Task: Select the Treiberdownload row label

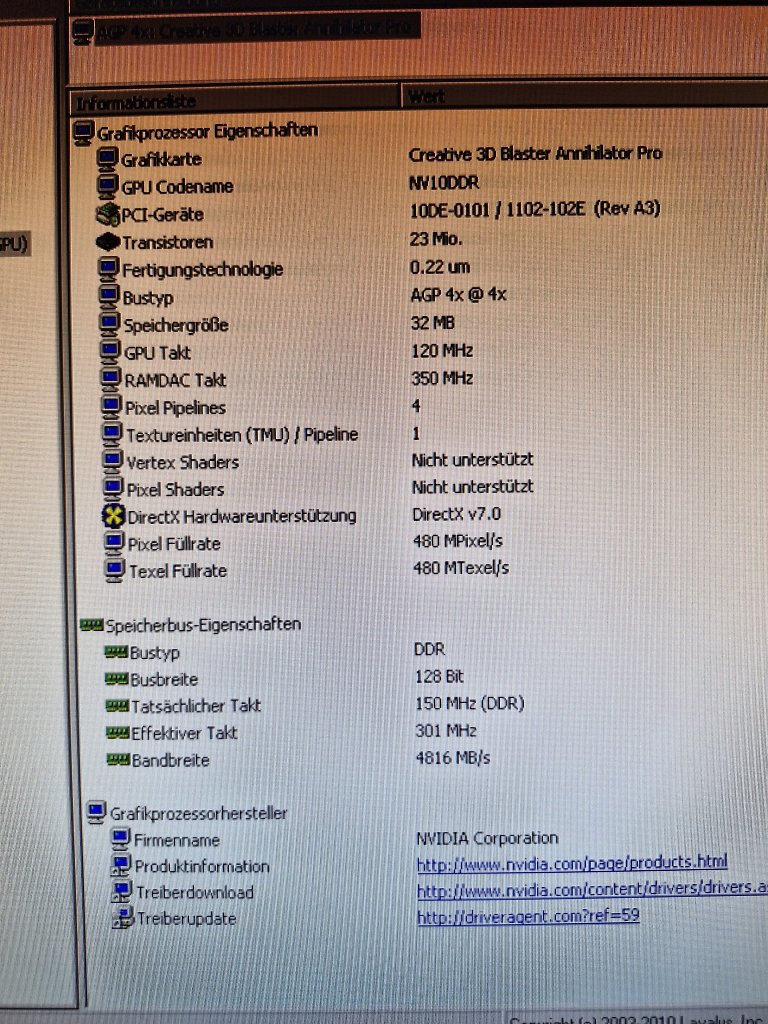Action: (x=195, y=892)
